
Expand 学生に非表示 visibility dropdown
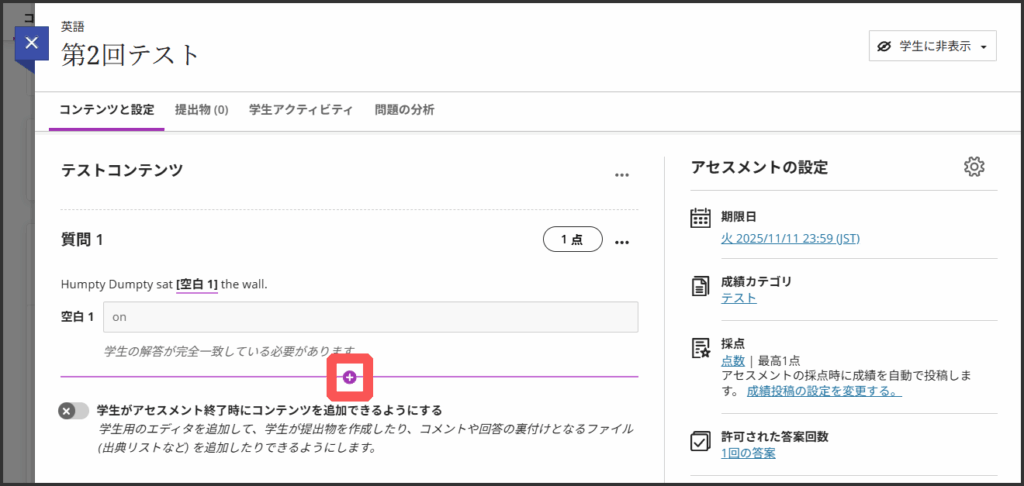pyautogui.click(x=932, y=47)
